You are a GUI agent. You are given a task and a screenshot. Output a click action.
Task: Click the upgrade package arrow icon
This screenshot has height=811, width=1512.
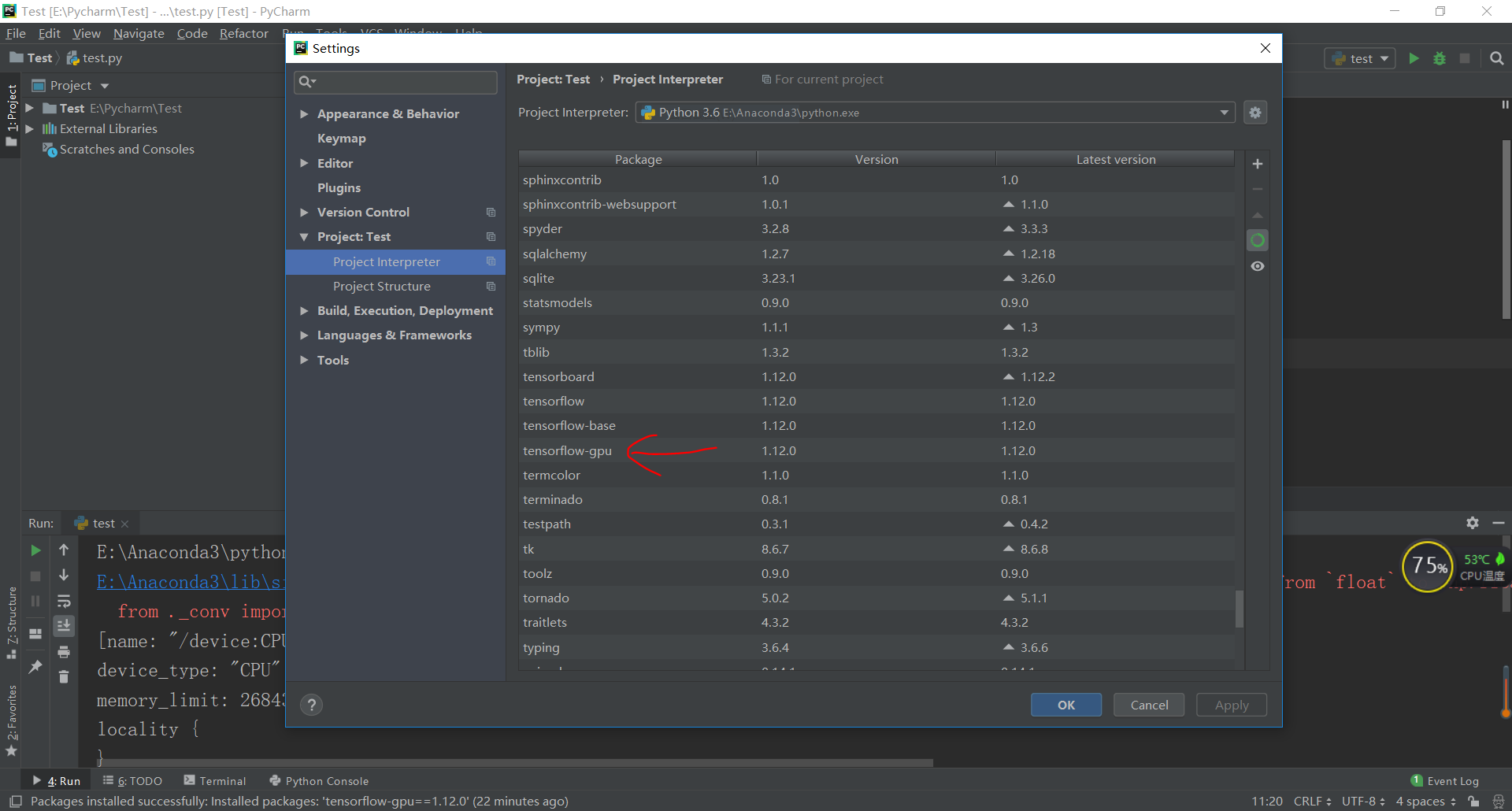coord(1258,215)
